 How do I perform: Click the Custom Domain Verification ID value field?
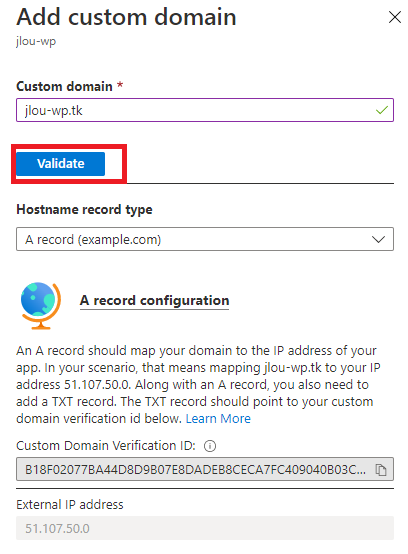[x=205, y=469]
